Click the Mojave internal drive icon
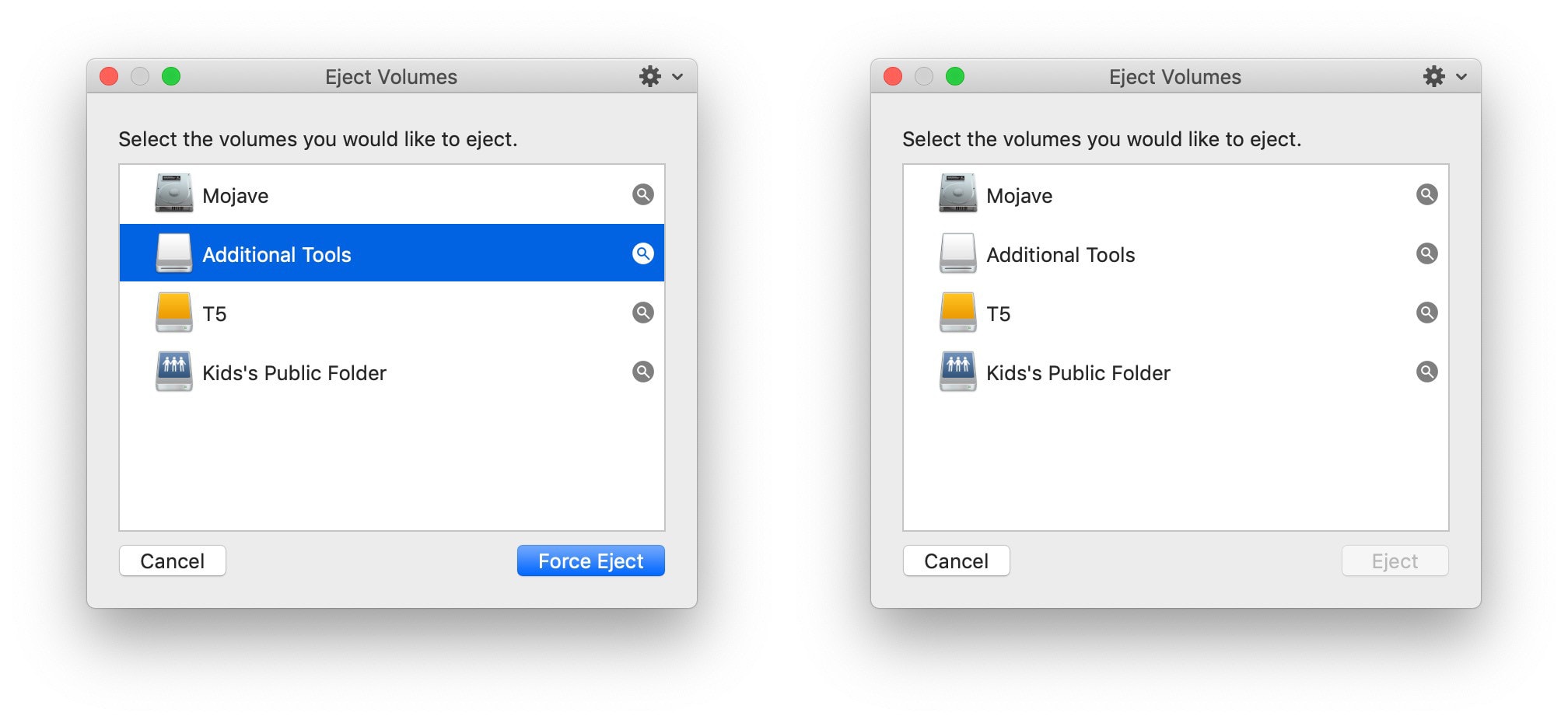 174,194
